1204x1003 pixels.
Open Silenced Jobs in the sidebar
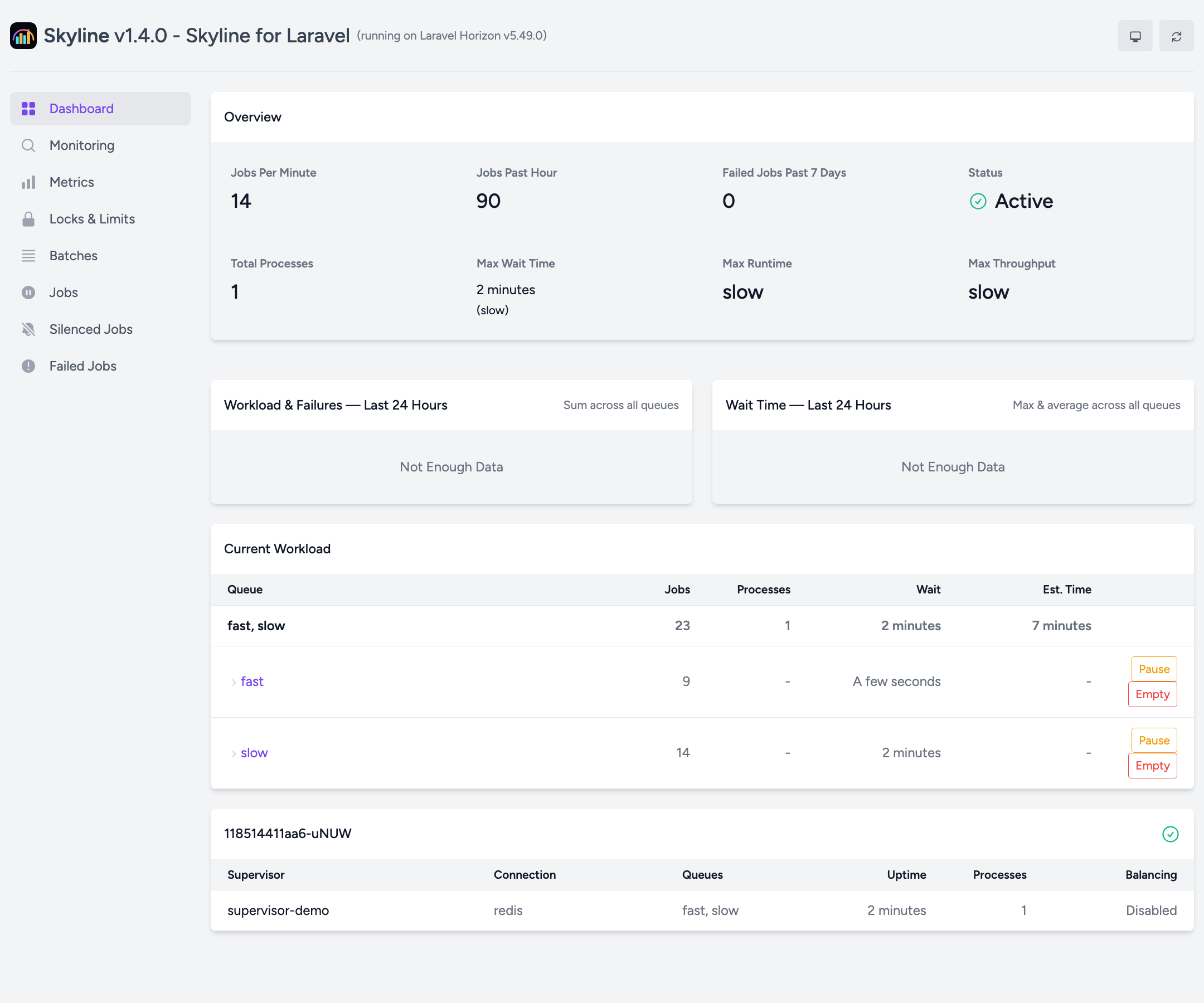100,329
